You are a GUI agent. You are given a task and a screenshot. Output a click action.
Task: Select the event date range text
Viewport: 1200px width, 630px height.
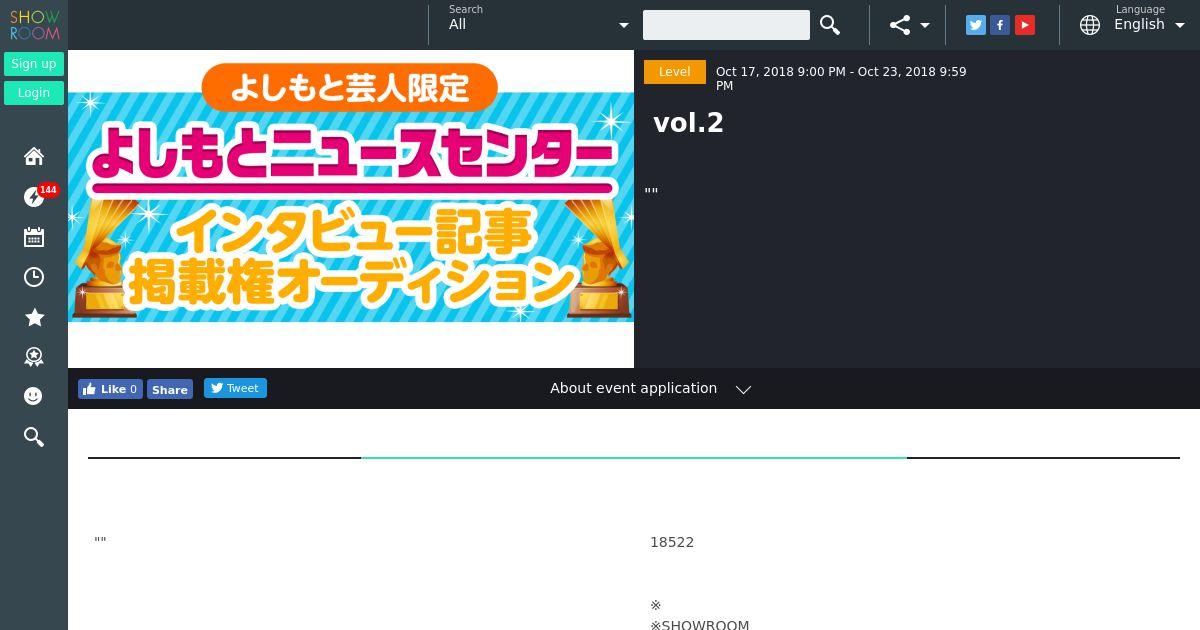coord(841,78)
